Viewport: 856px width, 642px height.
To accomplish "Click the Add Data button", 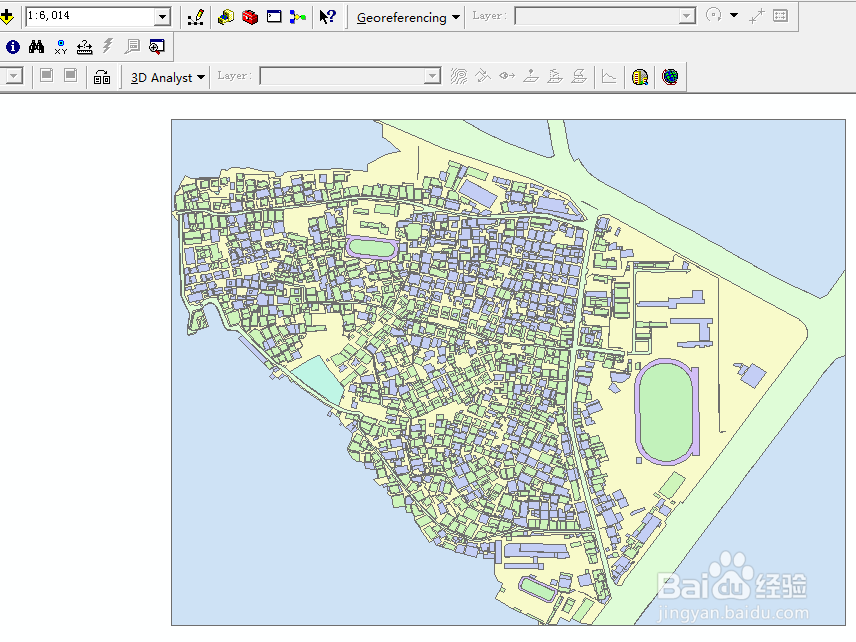I will point(7,17).
